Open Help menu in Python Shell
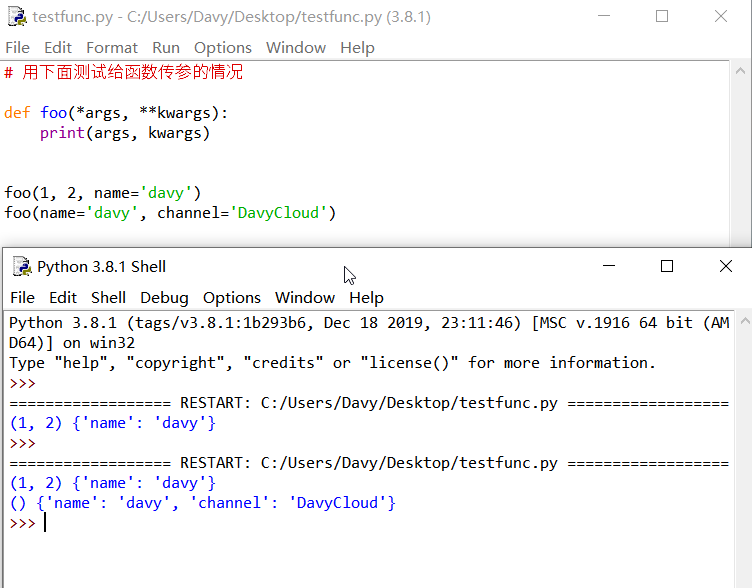The width and height of the screenshot is (752, 588). click(366, 297)
